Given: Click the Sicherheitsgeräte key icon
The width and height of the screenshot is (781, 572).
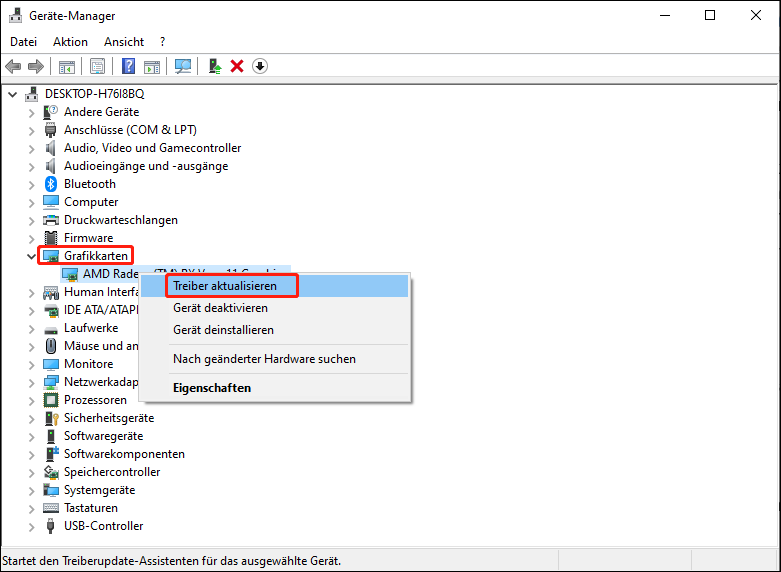Looking at the screenshot, I should tap(51, 418).
